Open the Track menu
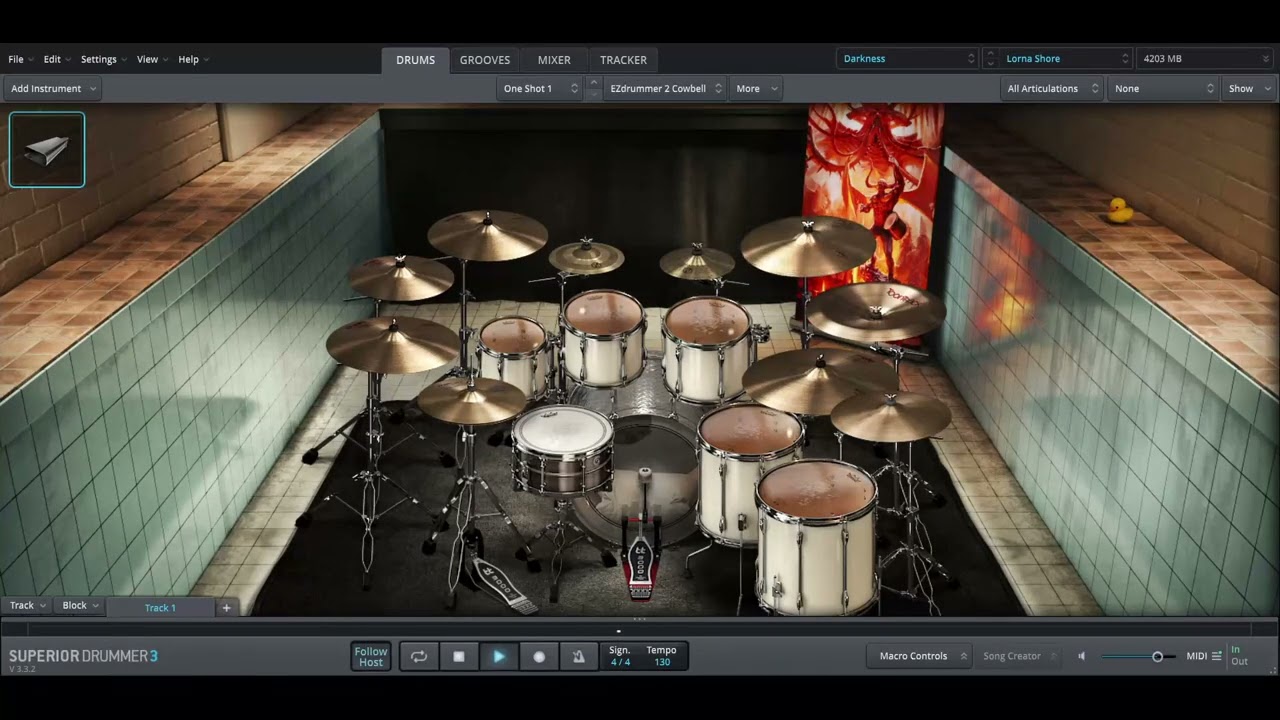Screen dimensions: 1280x720 click(x=26, y=606)
